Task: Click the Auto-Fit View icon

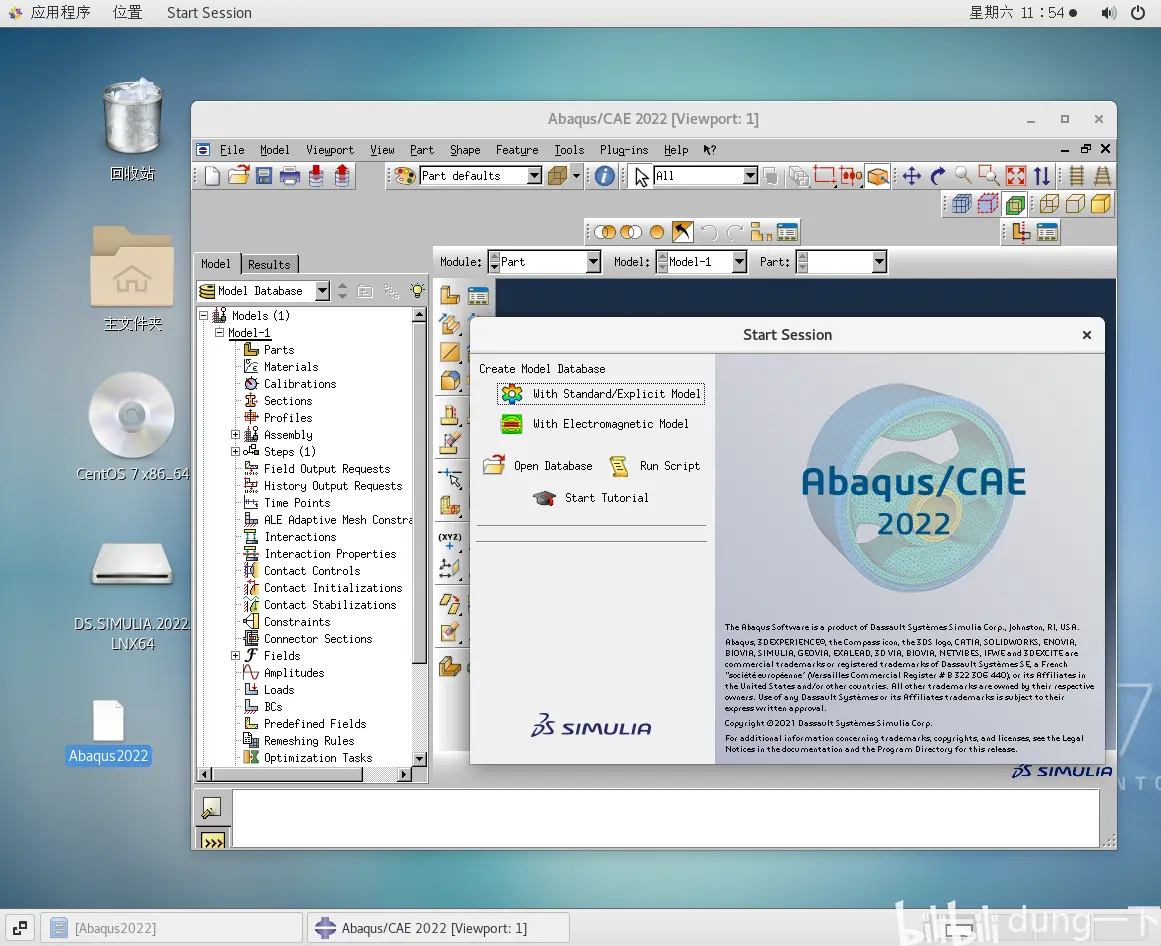Action: point(1016,176)
